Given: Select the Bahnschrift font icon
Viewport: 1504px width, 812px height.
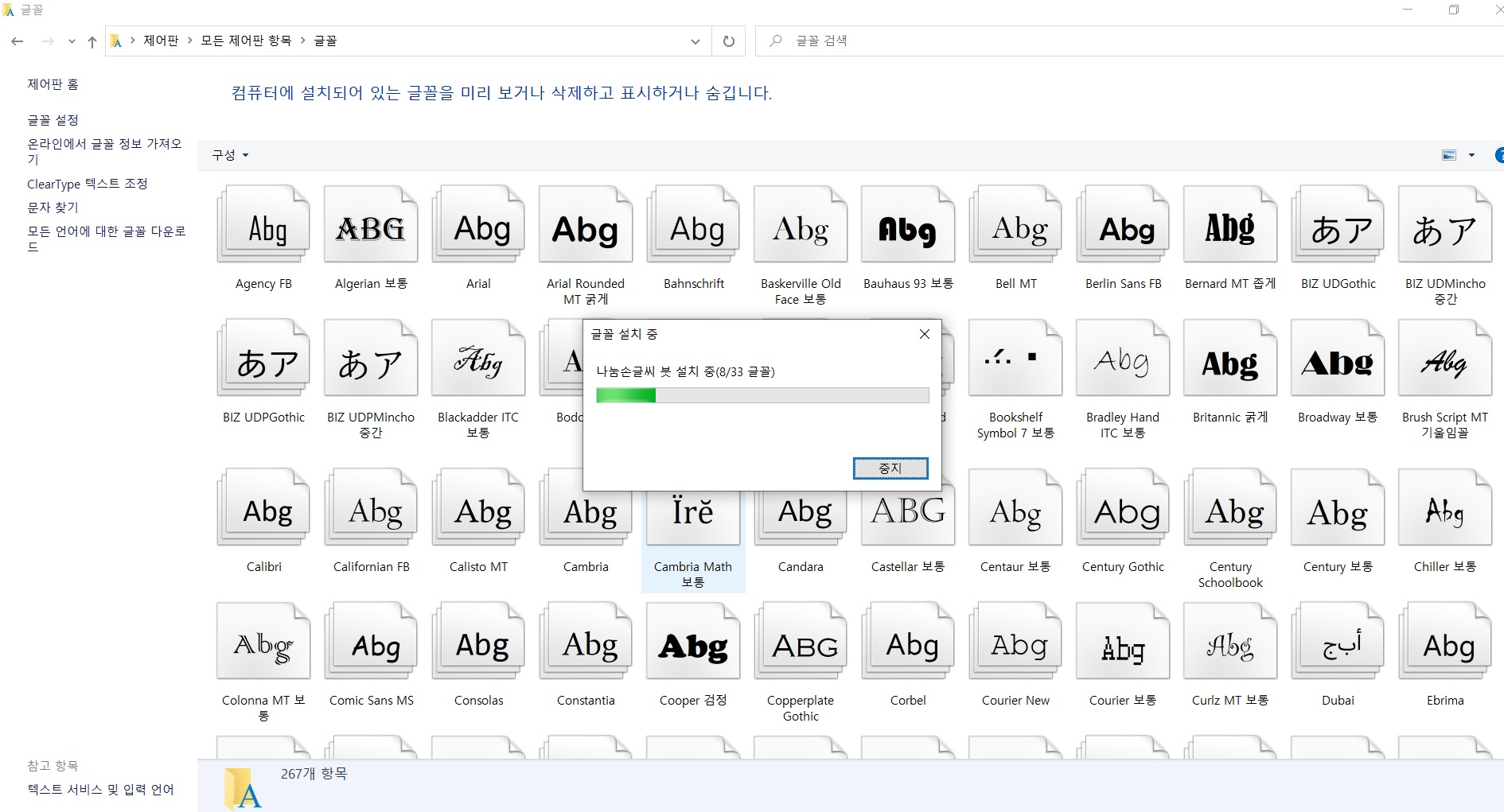Looking at the screenshot, I should pos(693,224).
